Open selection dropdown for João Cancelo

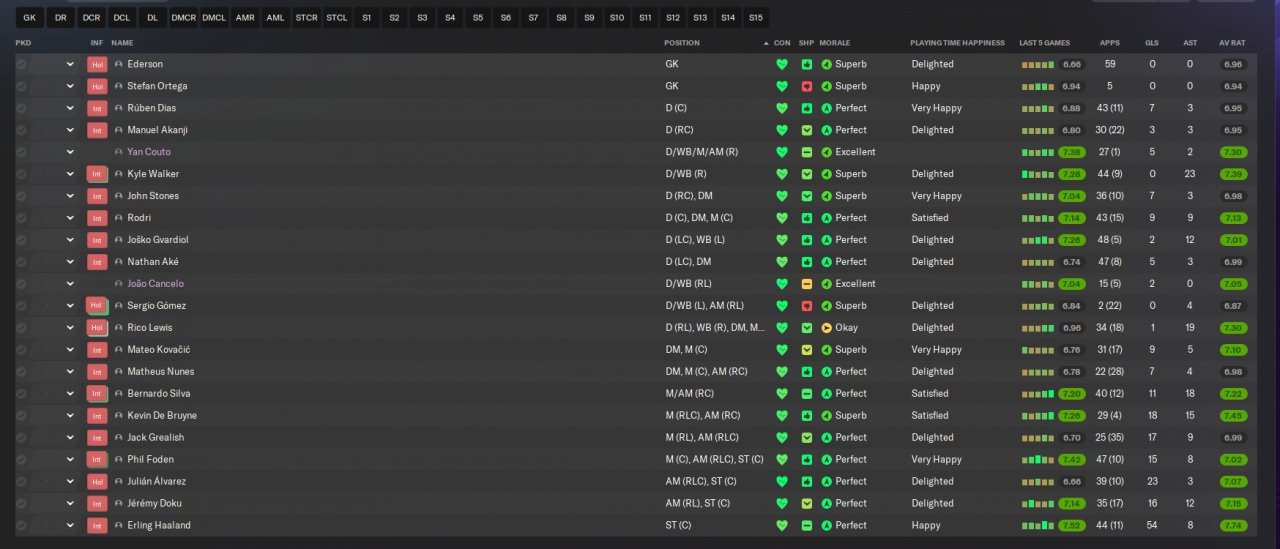[70, 284]
